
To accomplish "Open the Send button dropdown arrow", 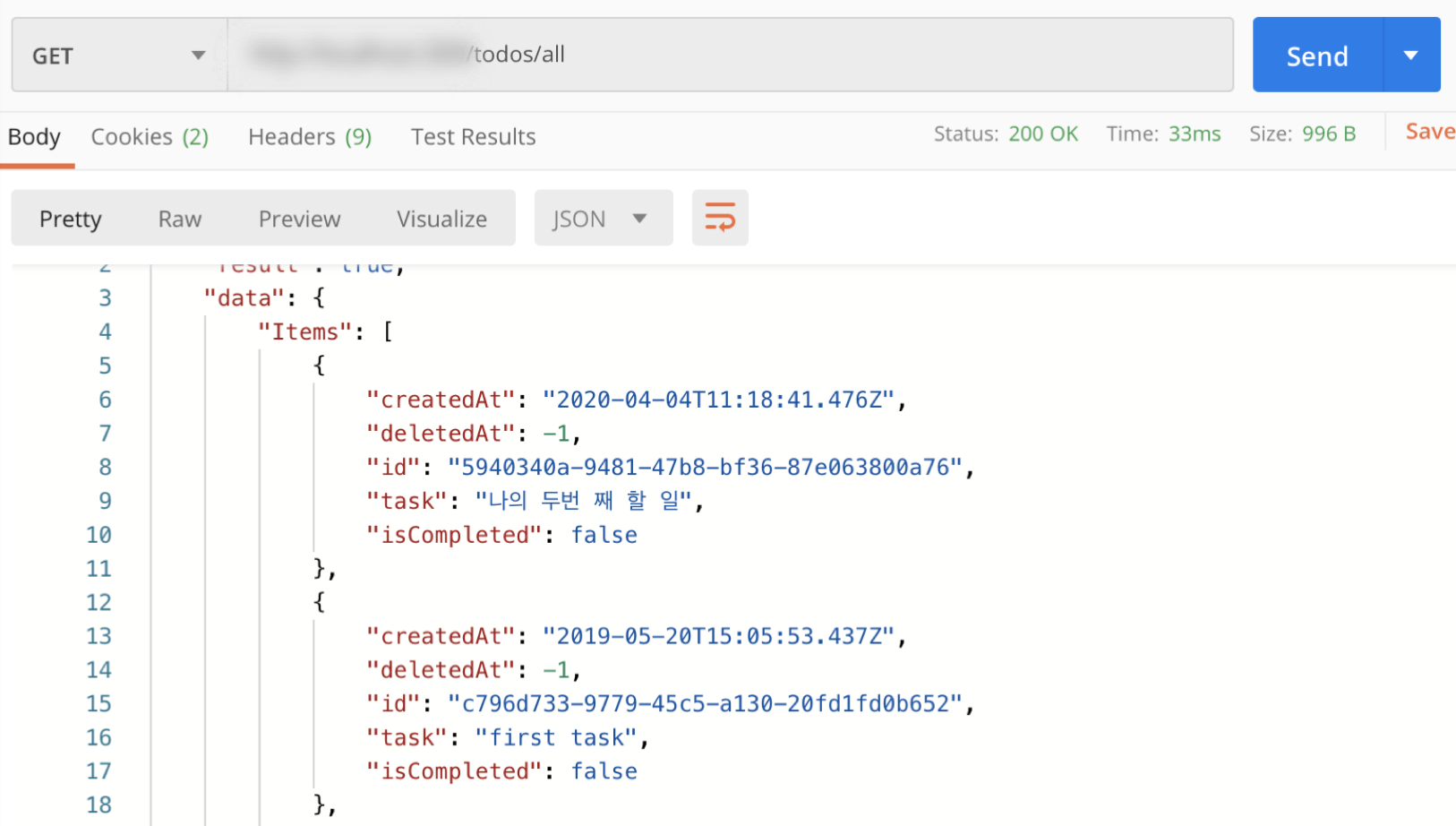I will coord(1411,56).
